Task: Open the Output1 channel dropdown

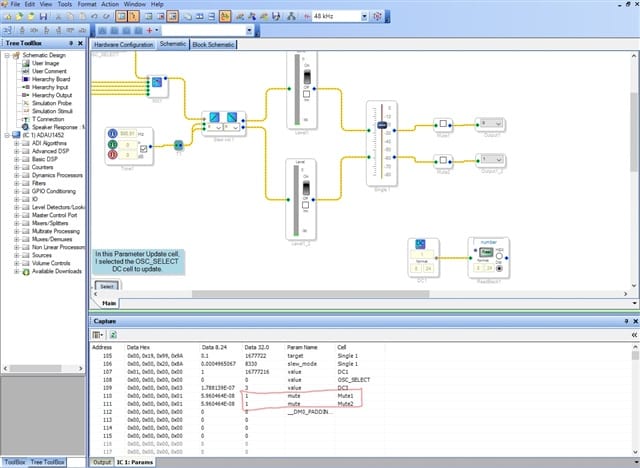Action: point(498,123)
